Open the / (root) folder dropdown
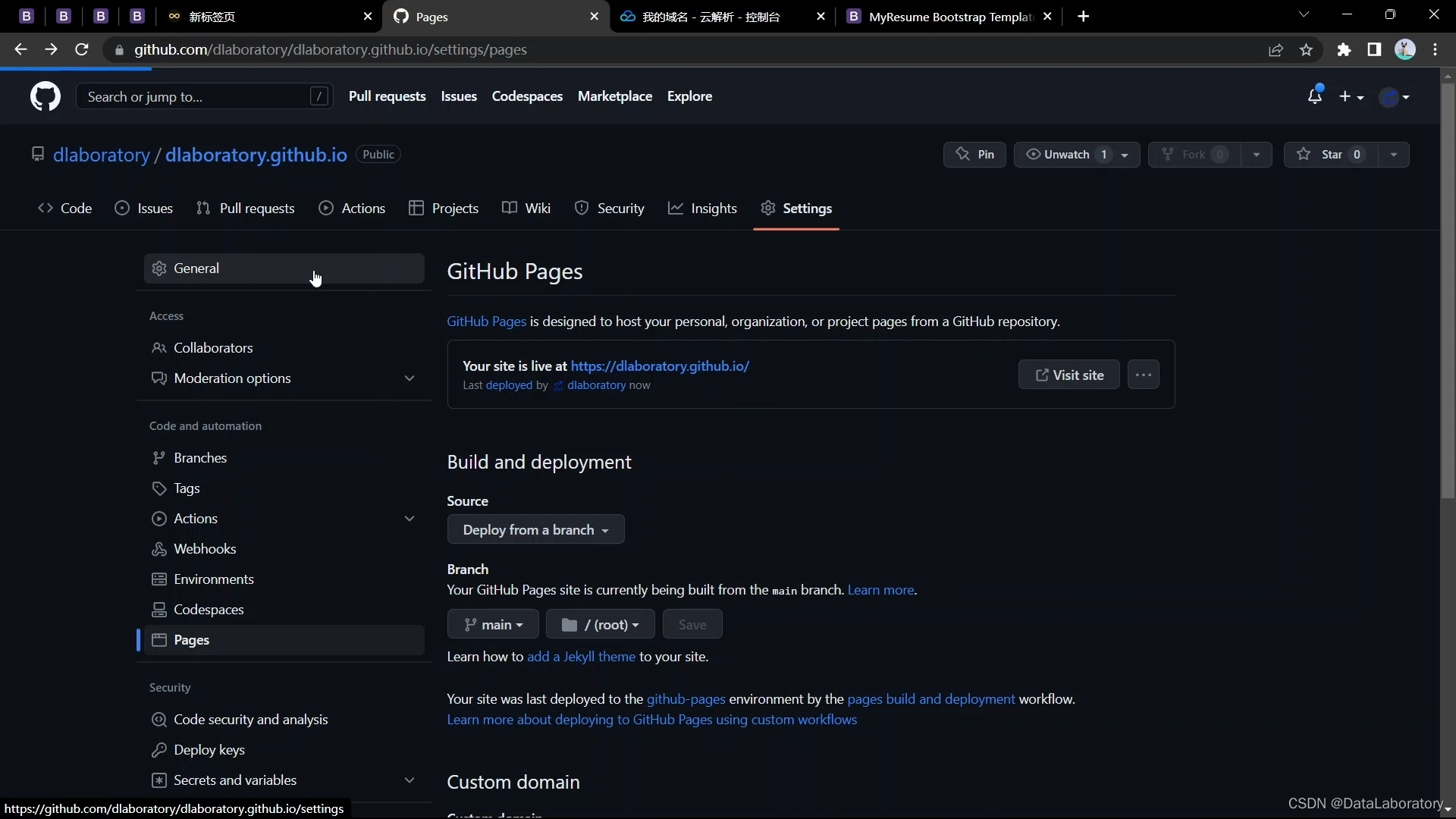 pyautogui.click(x=600, y=625)
